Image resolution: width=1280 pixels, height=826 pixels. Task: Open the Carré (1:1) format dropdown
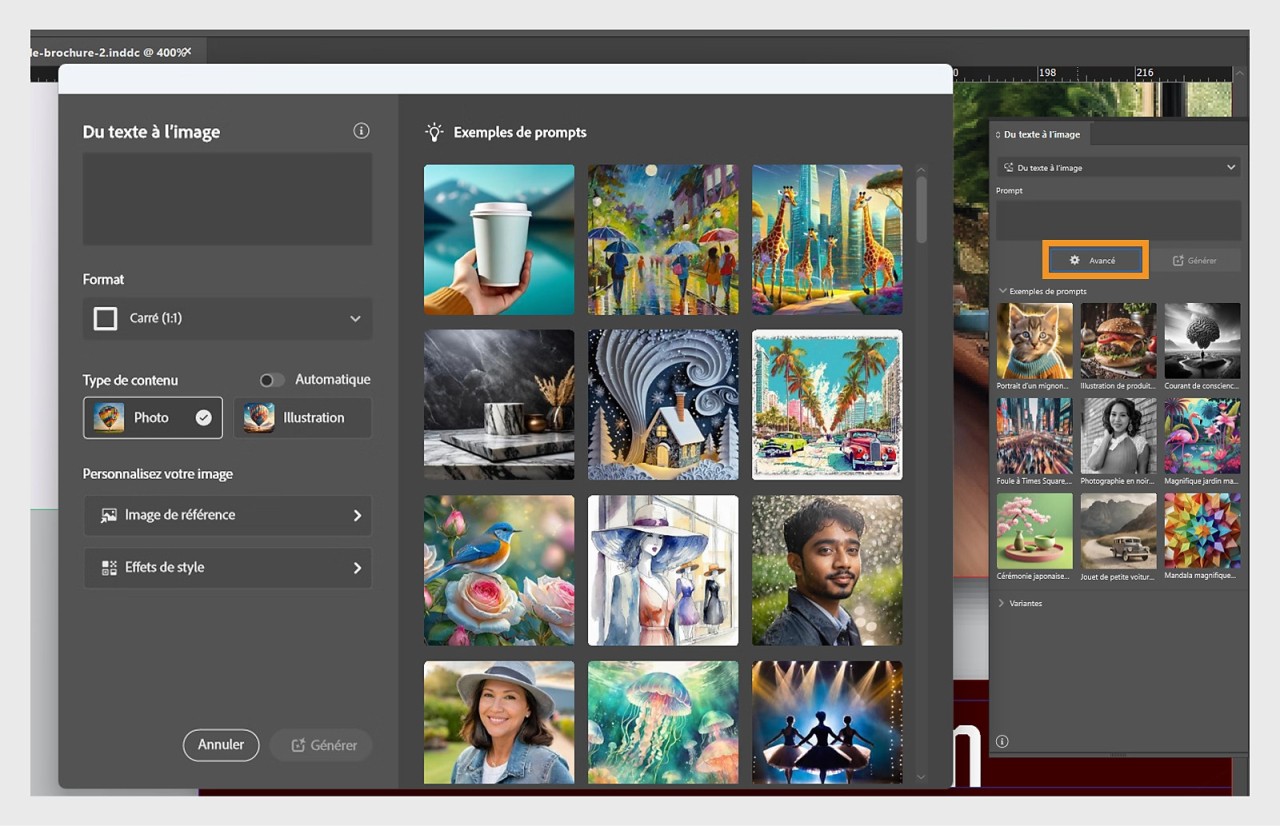227,318
